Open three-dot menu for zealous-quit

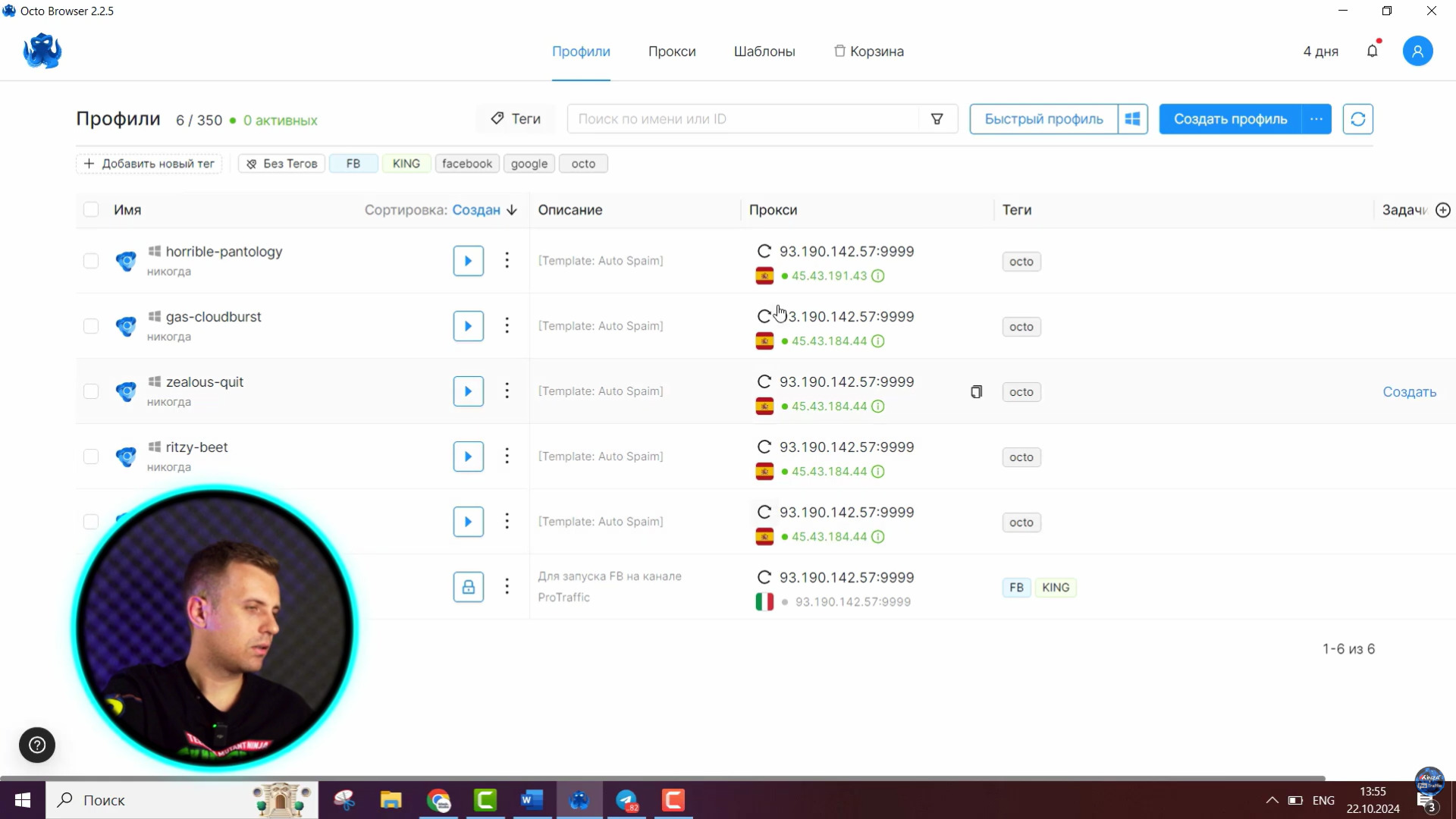tap(507, 391)
